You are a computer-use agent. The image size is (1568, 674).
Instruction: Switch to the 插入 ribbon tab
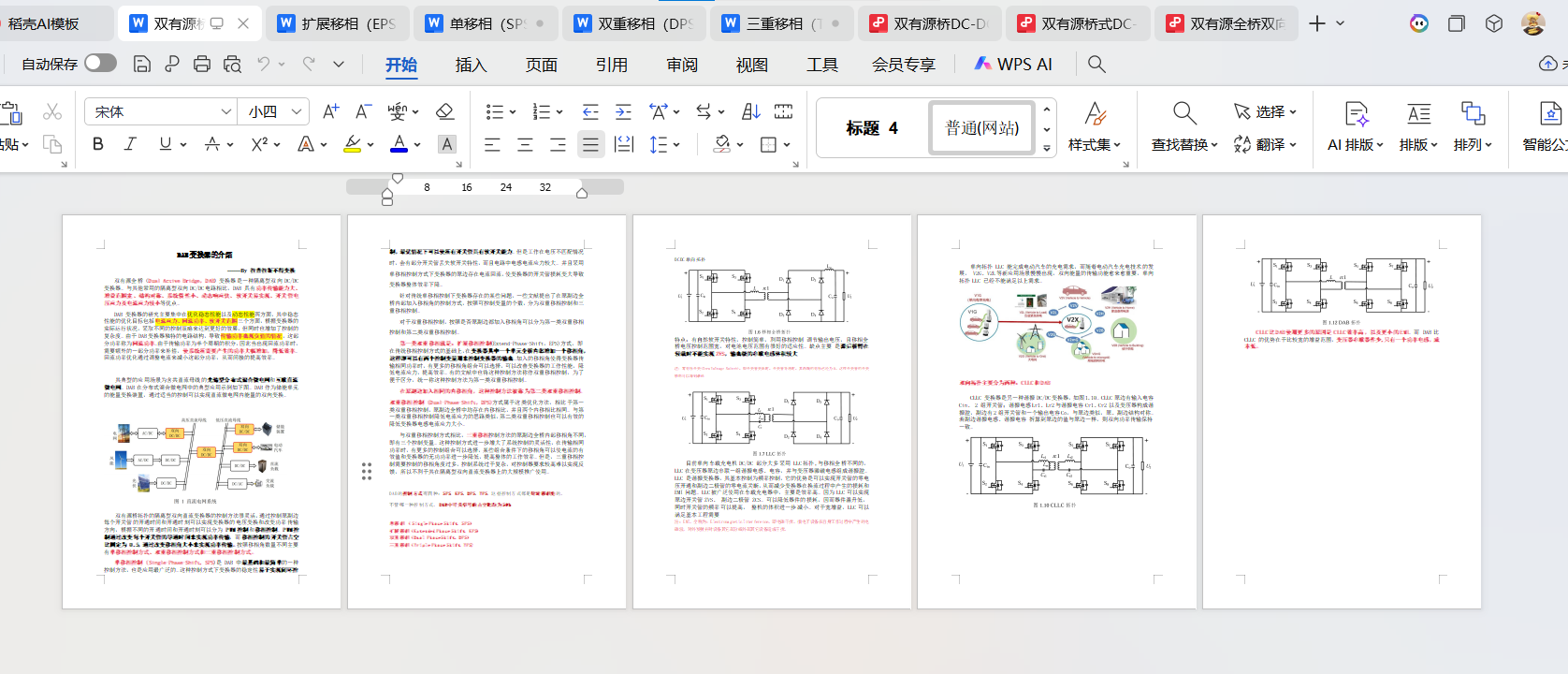click(x=471, y=65)
